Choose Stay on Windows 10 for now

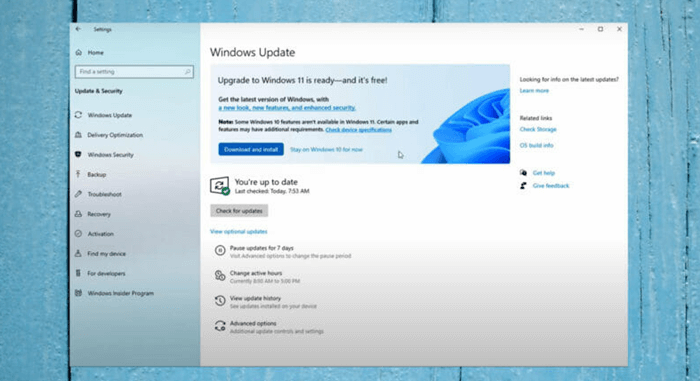[x=326, y=149]
